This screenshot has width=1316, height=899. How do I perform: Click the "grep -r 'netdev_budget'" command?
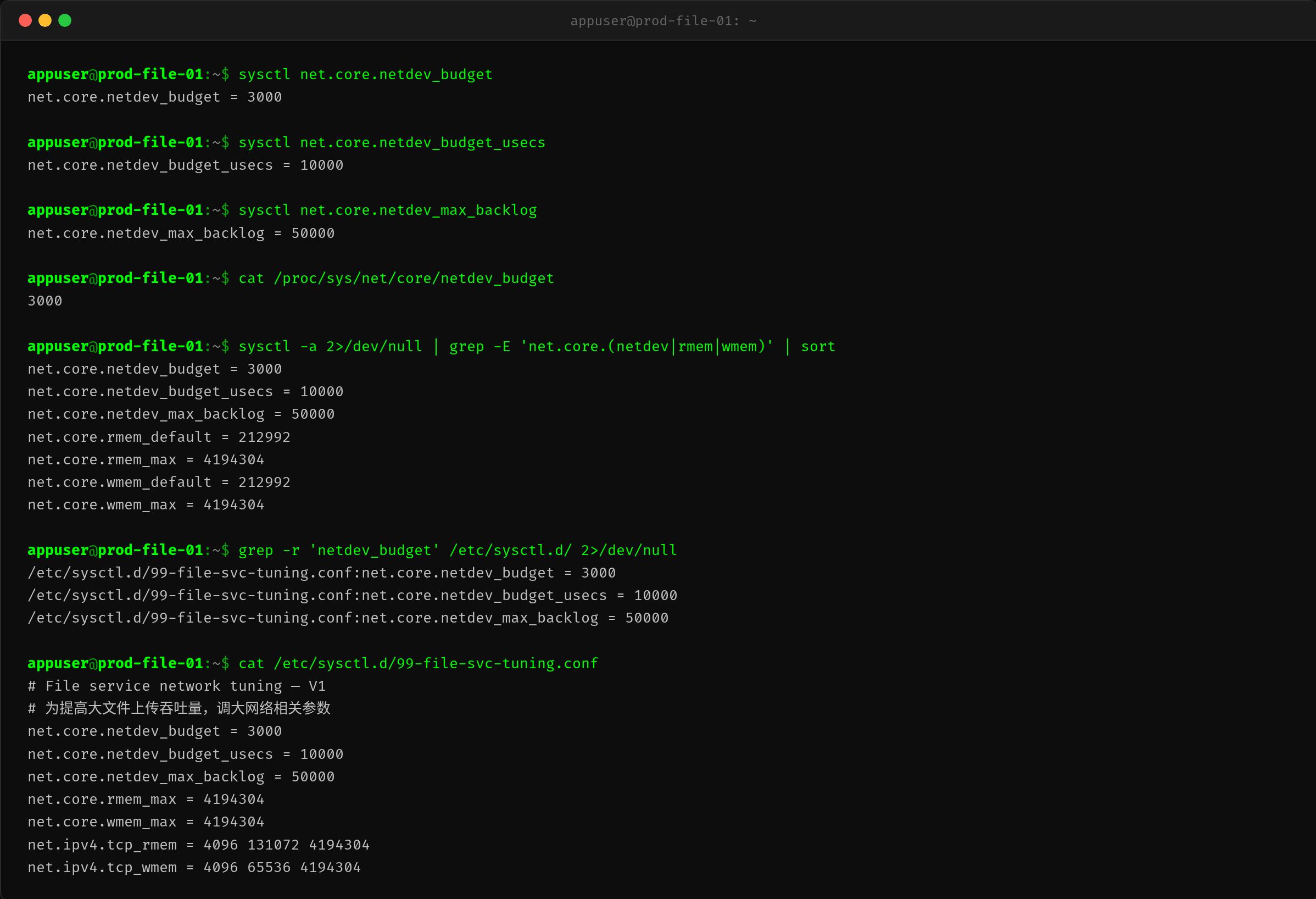coord(458,550)
